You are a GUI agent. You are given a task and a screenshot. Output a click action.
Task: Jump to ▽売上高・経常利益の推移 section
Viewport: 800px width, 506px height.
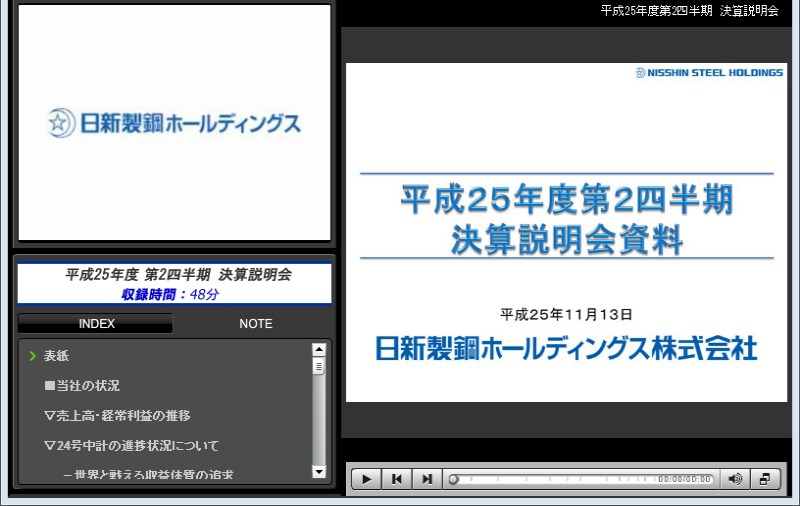point(117,416)
